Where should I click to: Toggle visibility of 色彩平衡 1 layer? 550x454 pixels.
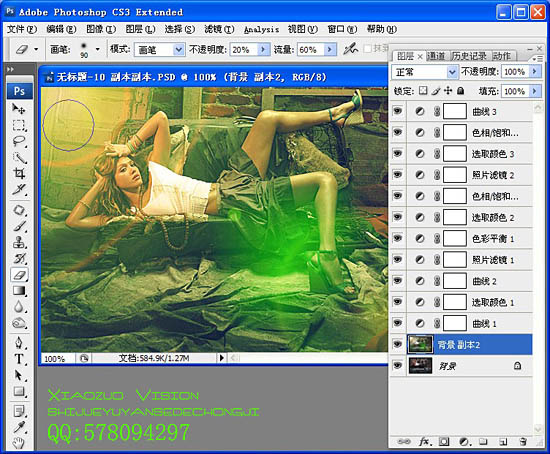pyautogui.click(x=397, y=239)
